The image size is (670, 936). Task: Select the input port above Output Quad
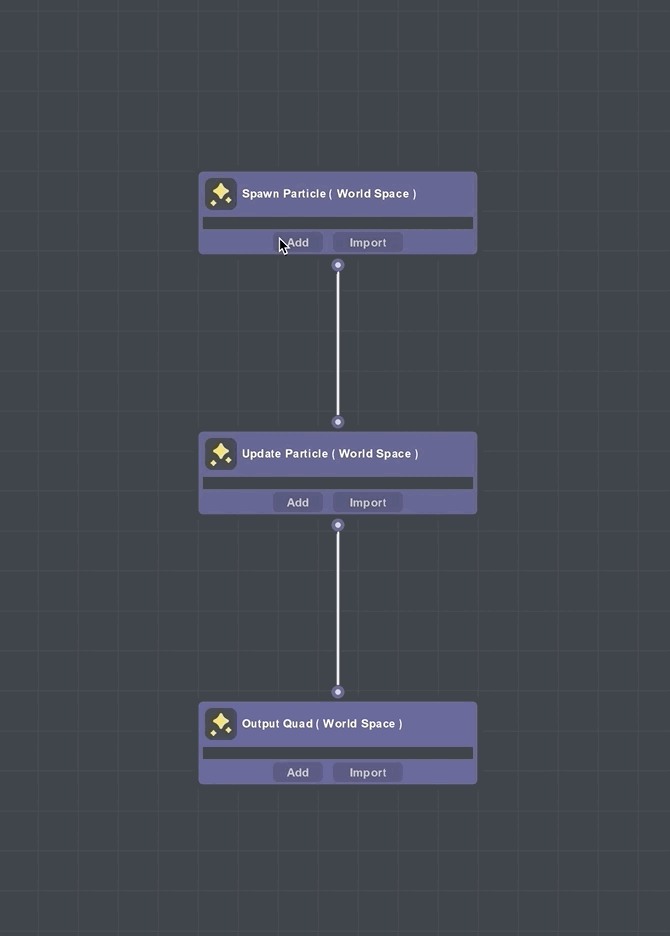[x=338, y=692]
